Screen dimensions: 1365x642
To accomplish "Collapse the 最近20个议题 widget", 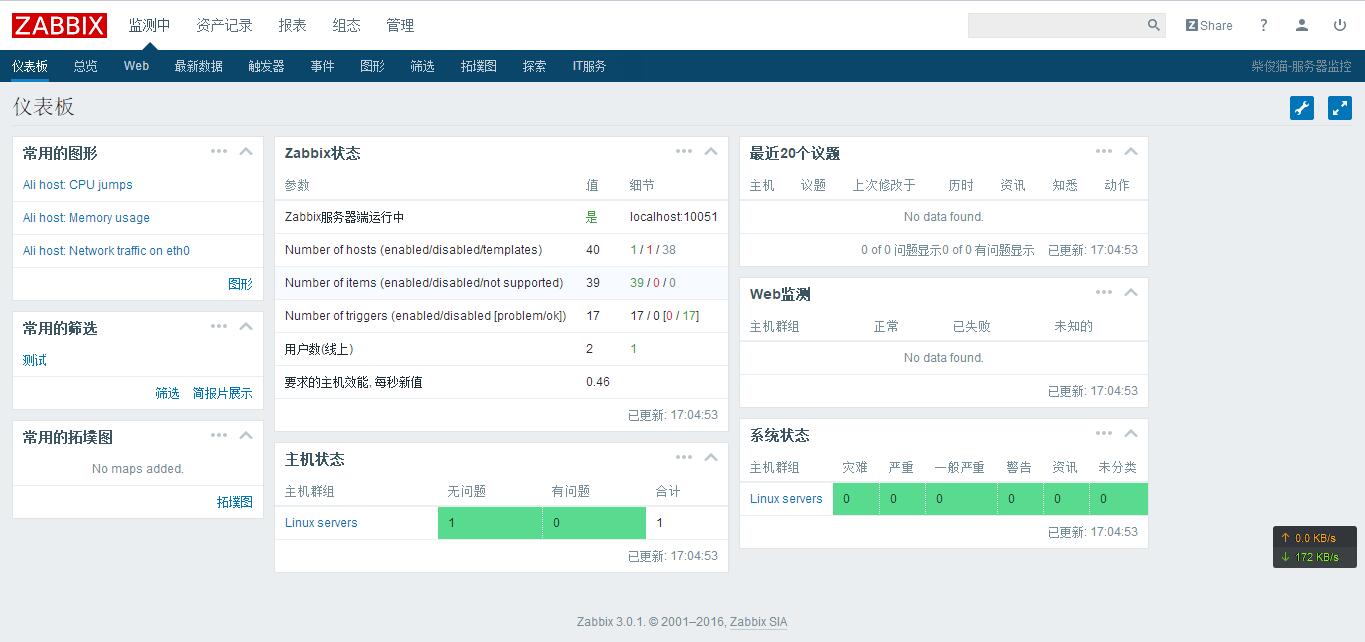I will [1131, 151].
